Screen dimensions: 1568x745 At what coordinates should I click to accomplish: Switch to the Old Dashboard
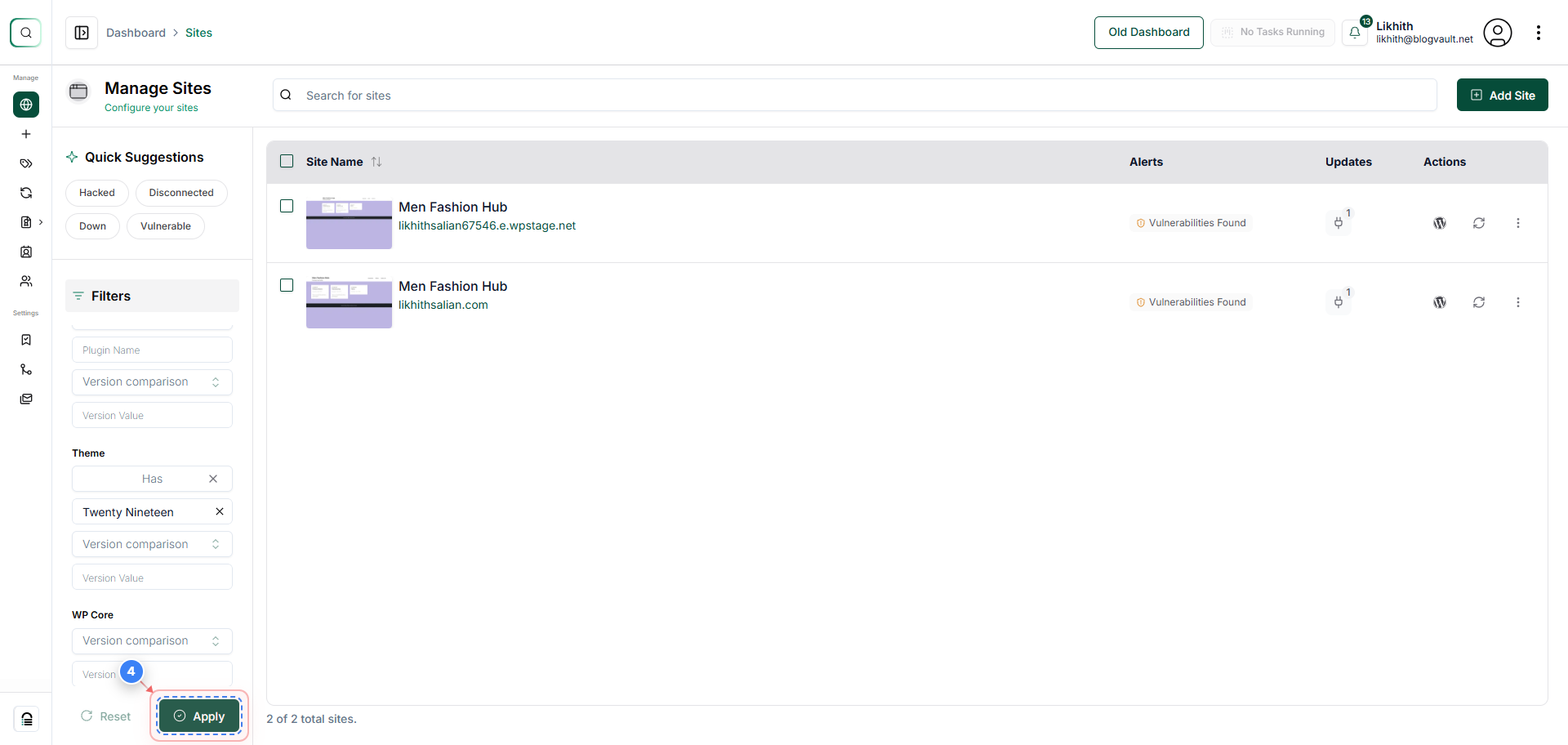(x=1148, y=32)
